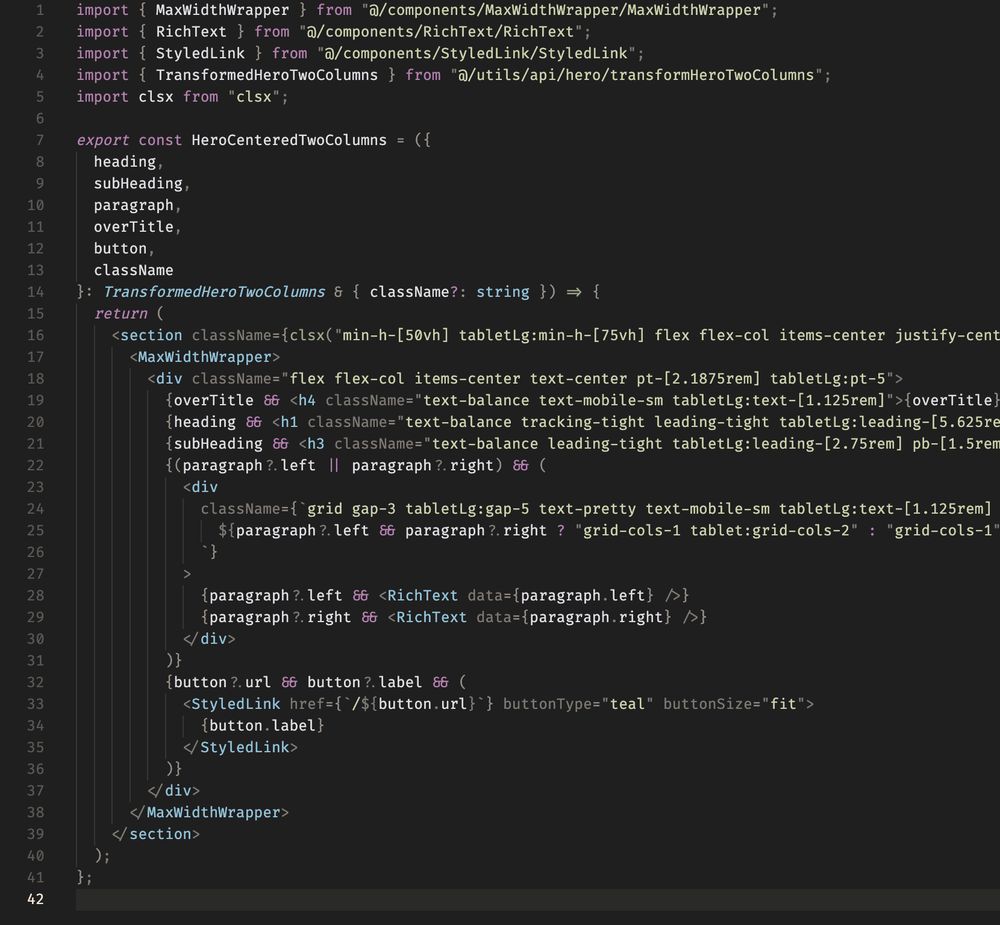Click the "export" keyword
This screenshot has width=1000, height=925.
click(x=103, y=140)
